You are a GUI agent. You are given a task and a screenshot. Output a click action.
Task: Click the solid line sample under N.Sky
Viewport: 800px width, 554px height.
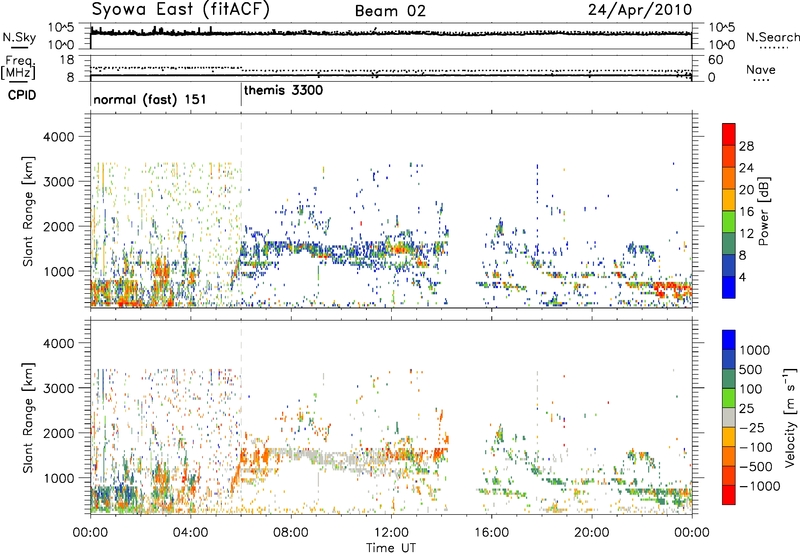pyautogui.click(x=19, y=48)
